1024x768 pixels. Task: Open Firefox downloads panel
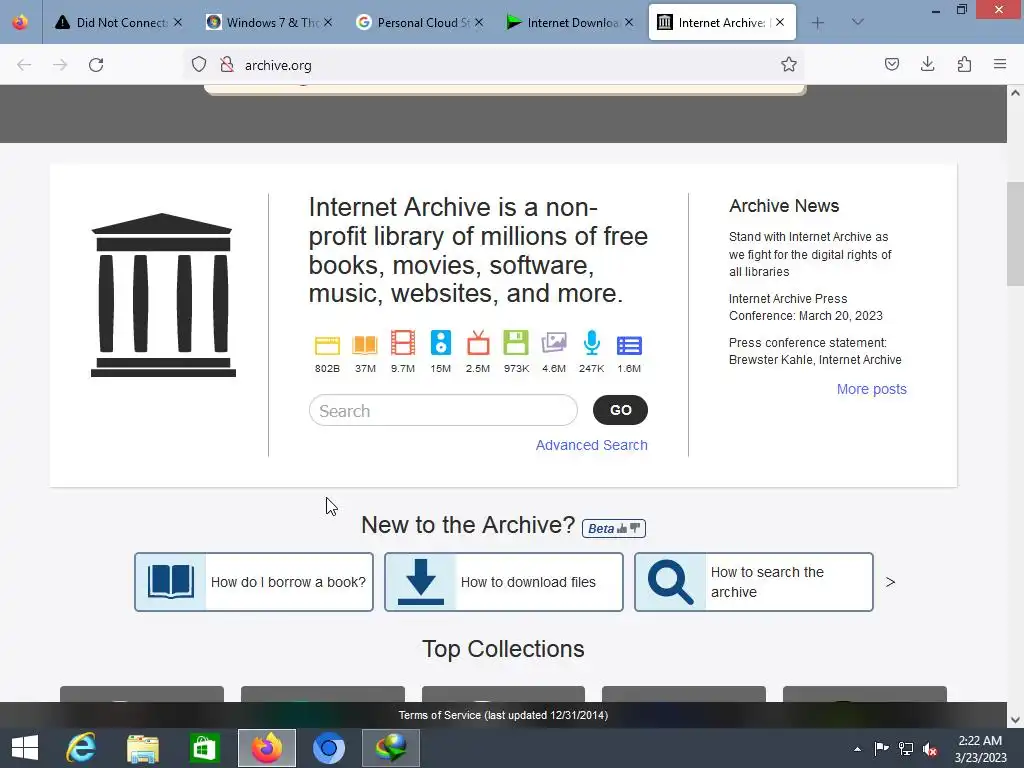point(927,65)
